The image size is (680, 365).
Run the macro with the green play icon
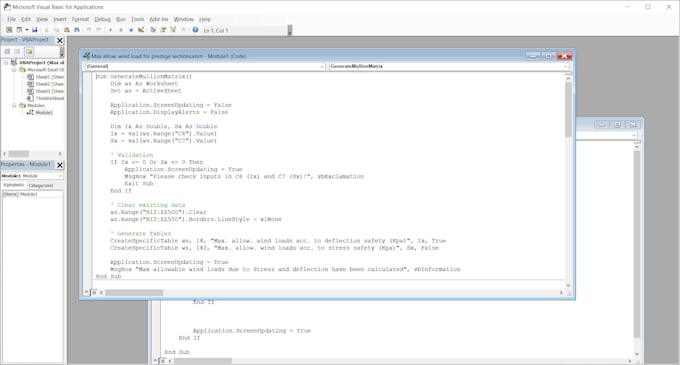110,30
